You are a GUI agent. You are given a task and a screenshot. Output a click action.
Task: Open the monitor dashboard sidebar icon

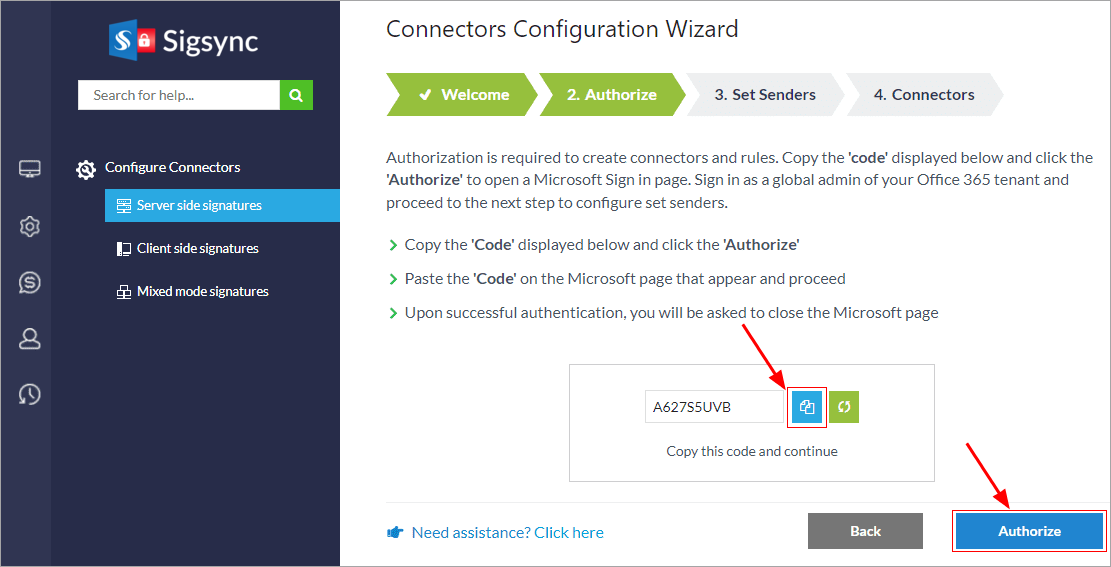pos(30,169)
